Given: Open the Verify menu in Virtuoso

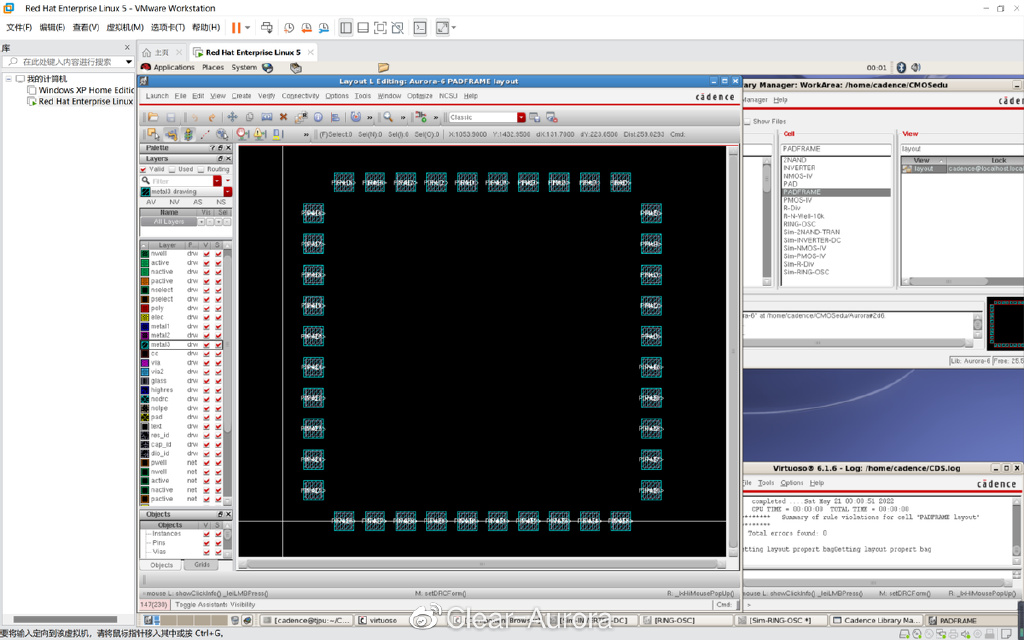Looking at the screenshot, I should pos(266,96).
